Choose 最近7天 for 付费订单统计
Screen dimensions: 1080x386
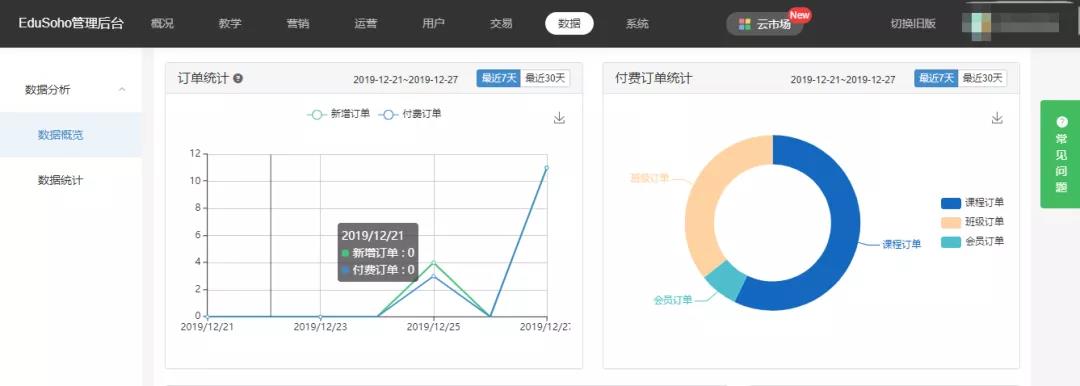(x=936, y=78)
